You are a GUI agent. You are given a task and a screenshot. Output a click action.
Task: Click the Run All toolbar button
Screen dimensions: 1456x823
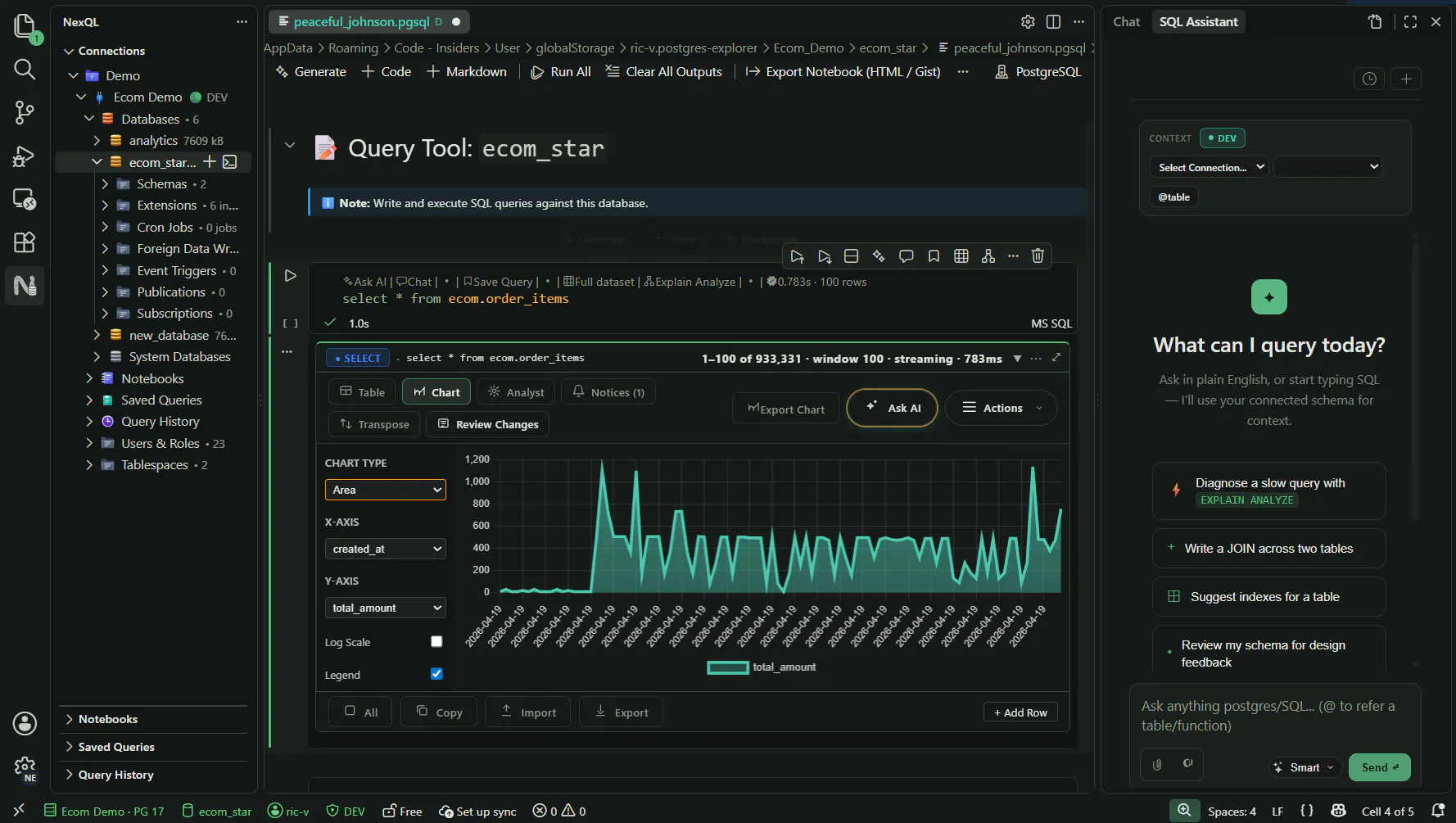tap(561, 72)
